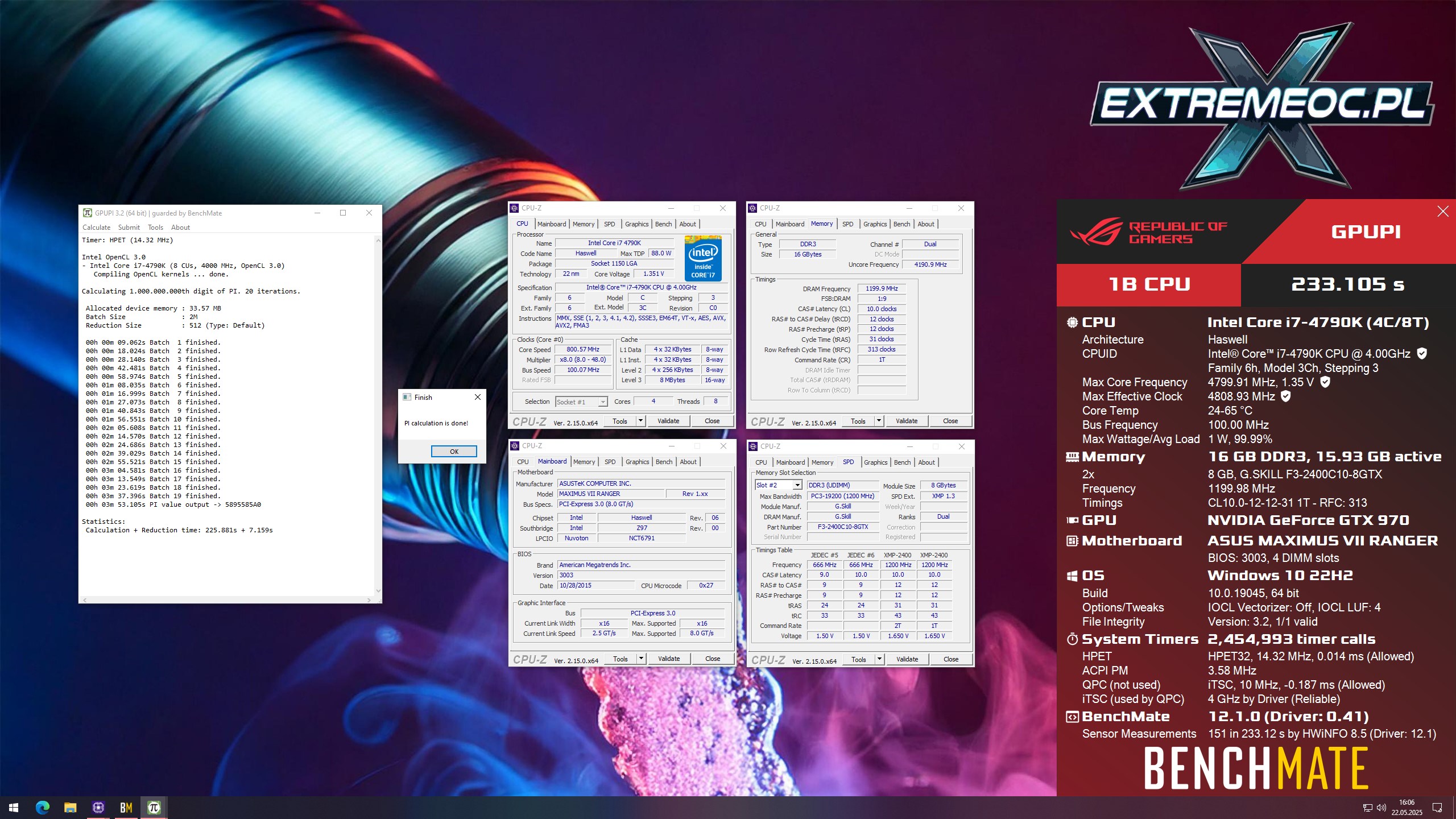Viewport: 1456px width, 819px height.
Task: Open File Explorer from the taskbar
Action: click(x=70, y=808)
